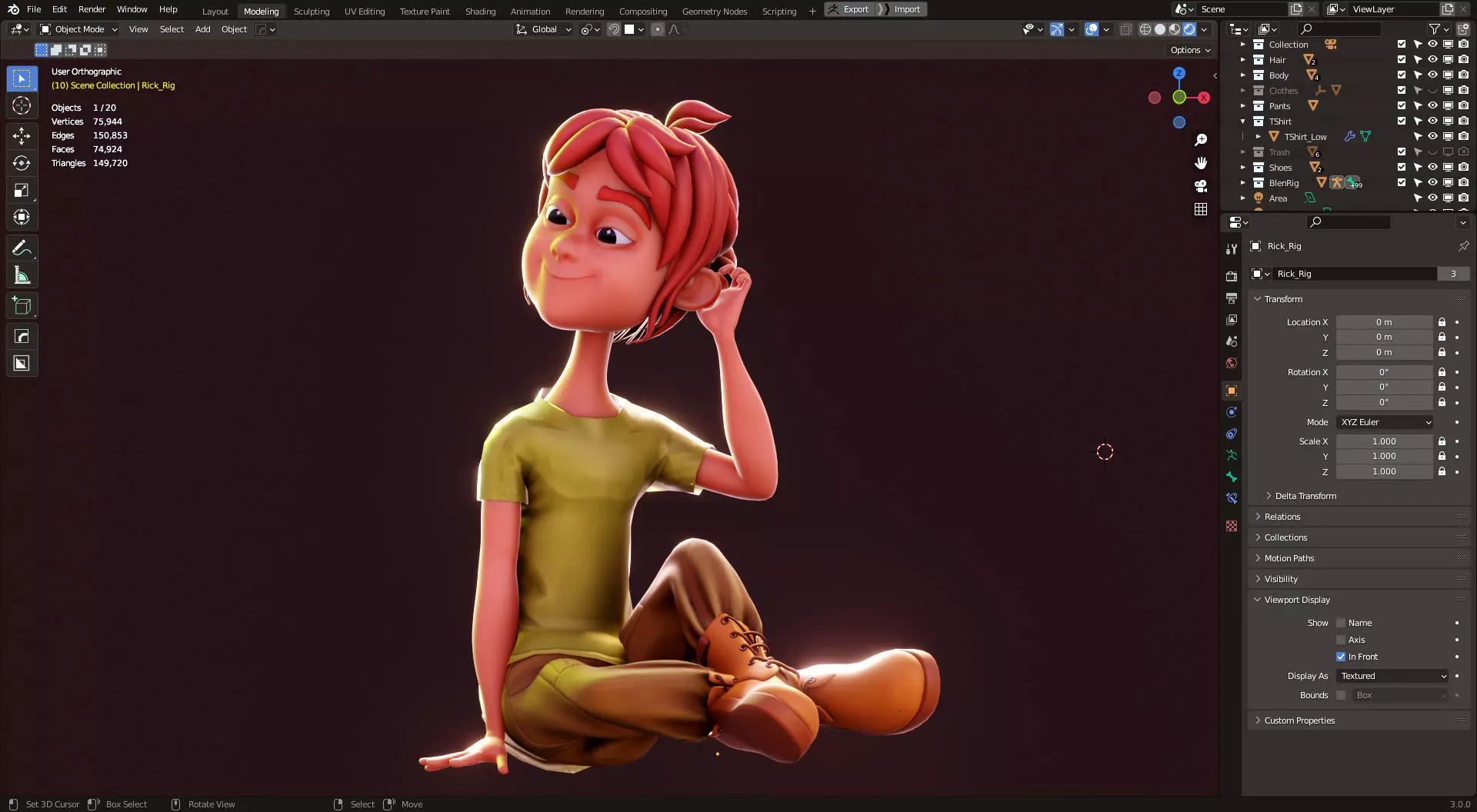Image resolution: width=1477 pixels, height=812 pixels.
Task: Switch to the Sculpting workspace tab
Action: (x=311, y=11)
